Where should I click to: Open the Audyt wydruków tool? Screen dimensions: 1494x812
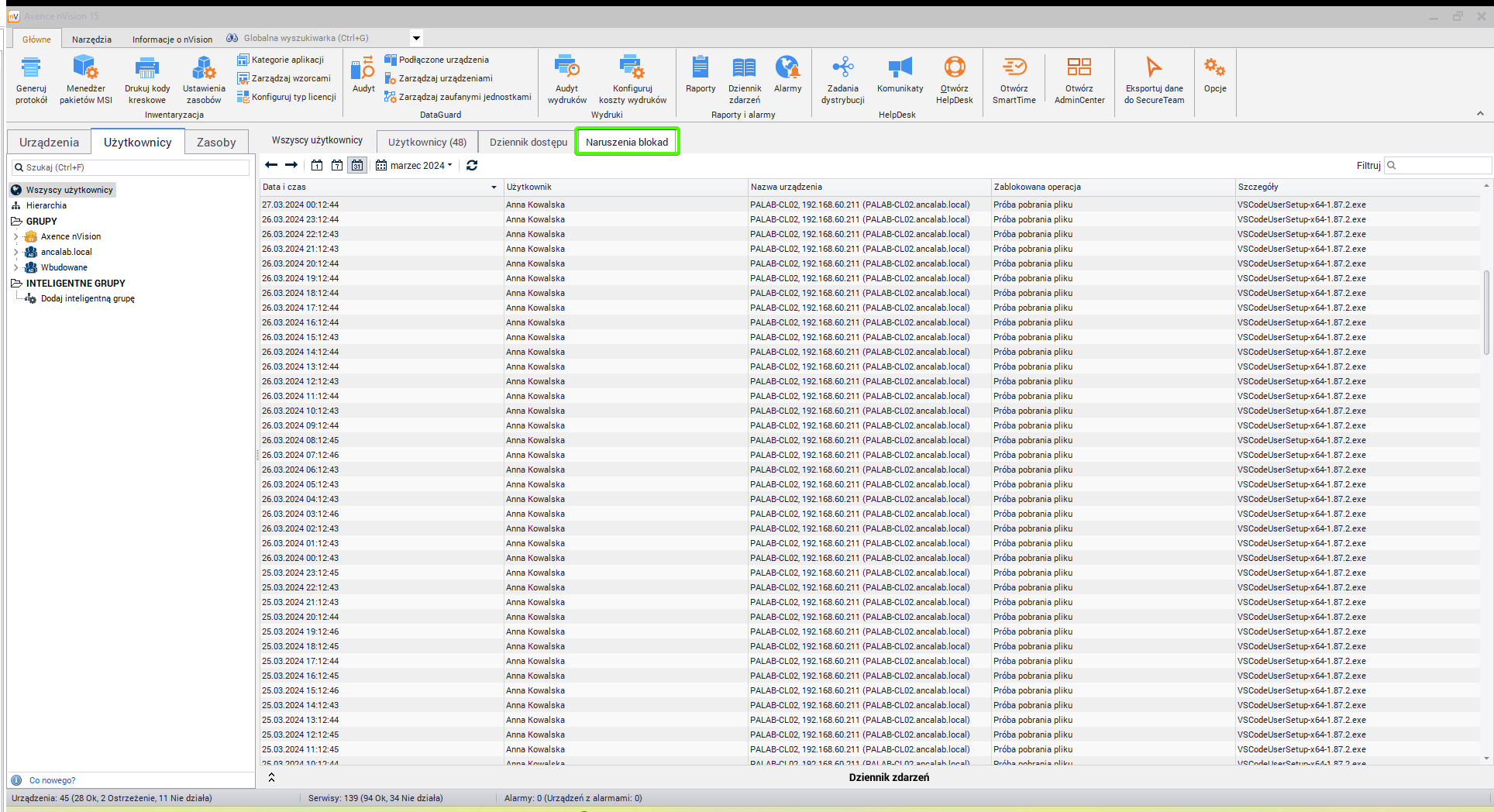tap(566, 79)
